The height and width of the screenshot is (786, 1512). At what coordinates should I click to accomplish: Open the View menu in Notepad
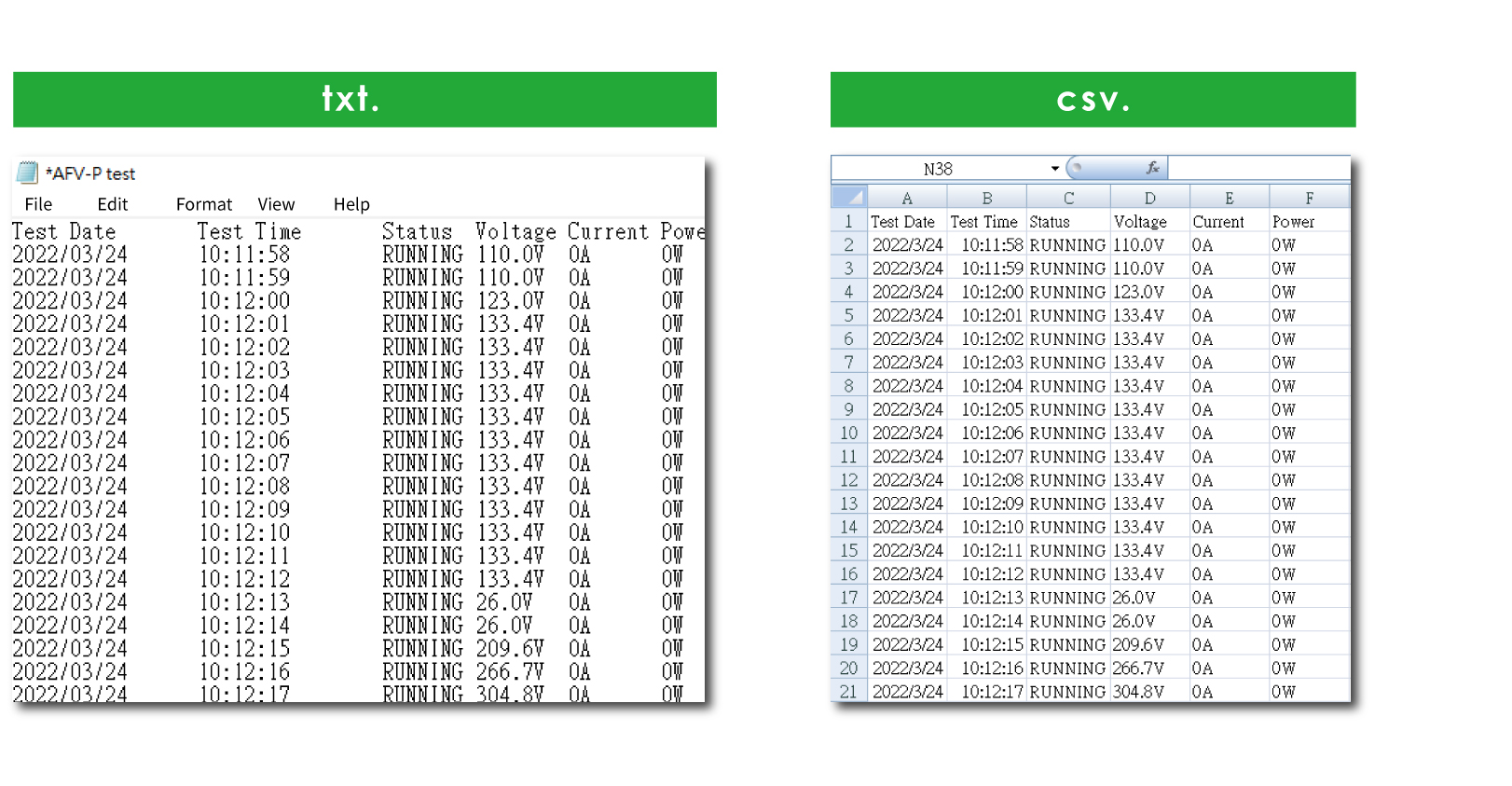276,204
